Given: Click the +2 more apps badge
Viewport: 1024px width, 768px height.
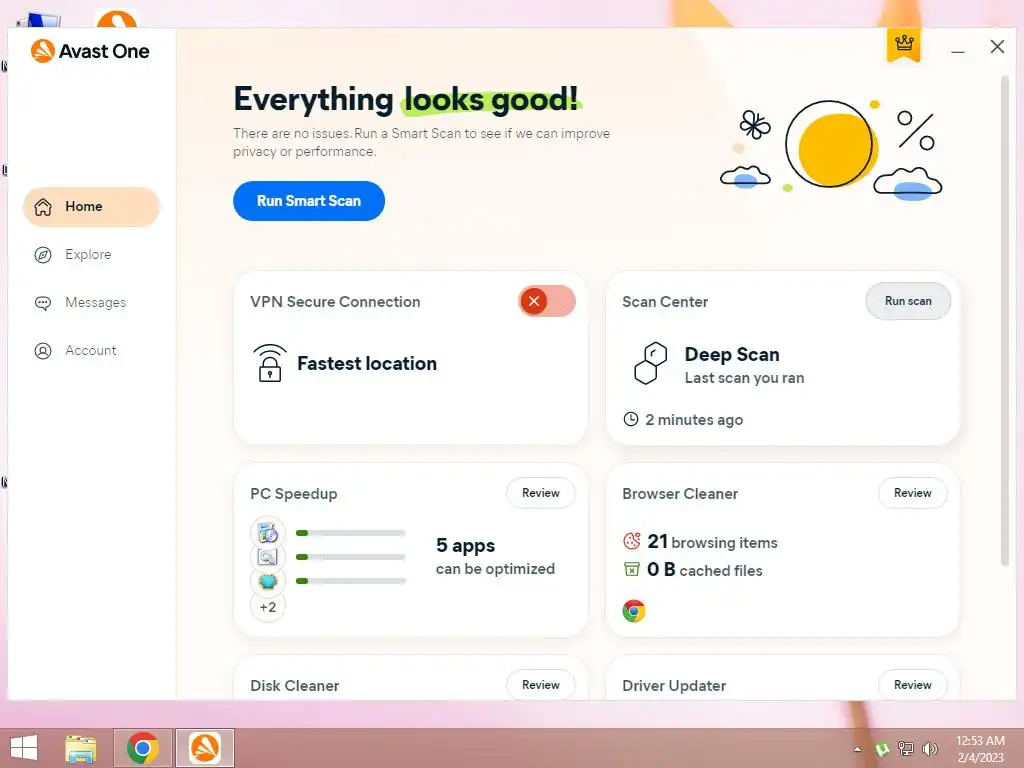Looking at the screenshot, I should click(268, 607).
